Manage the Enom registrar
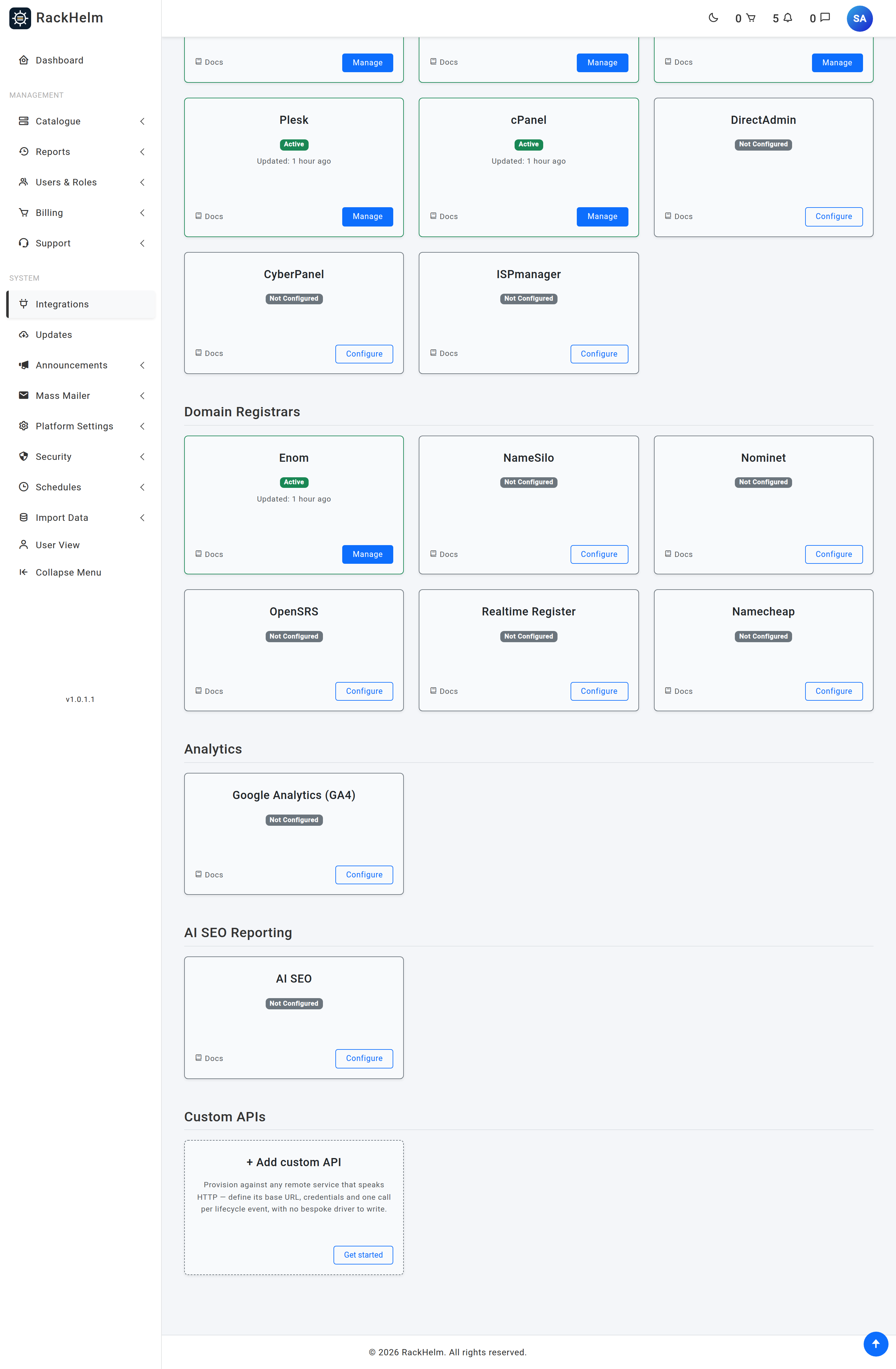The image size is (896, 1369). pos(367,554)
